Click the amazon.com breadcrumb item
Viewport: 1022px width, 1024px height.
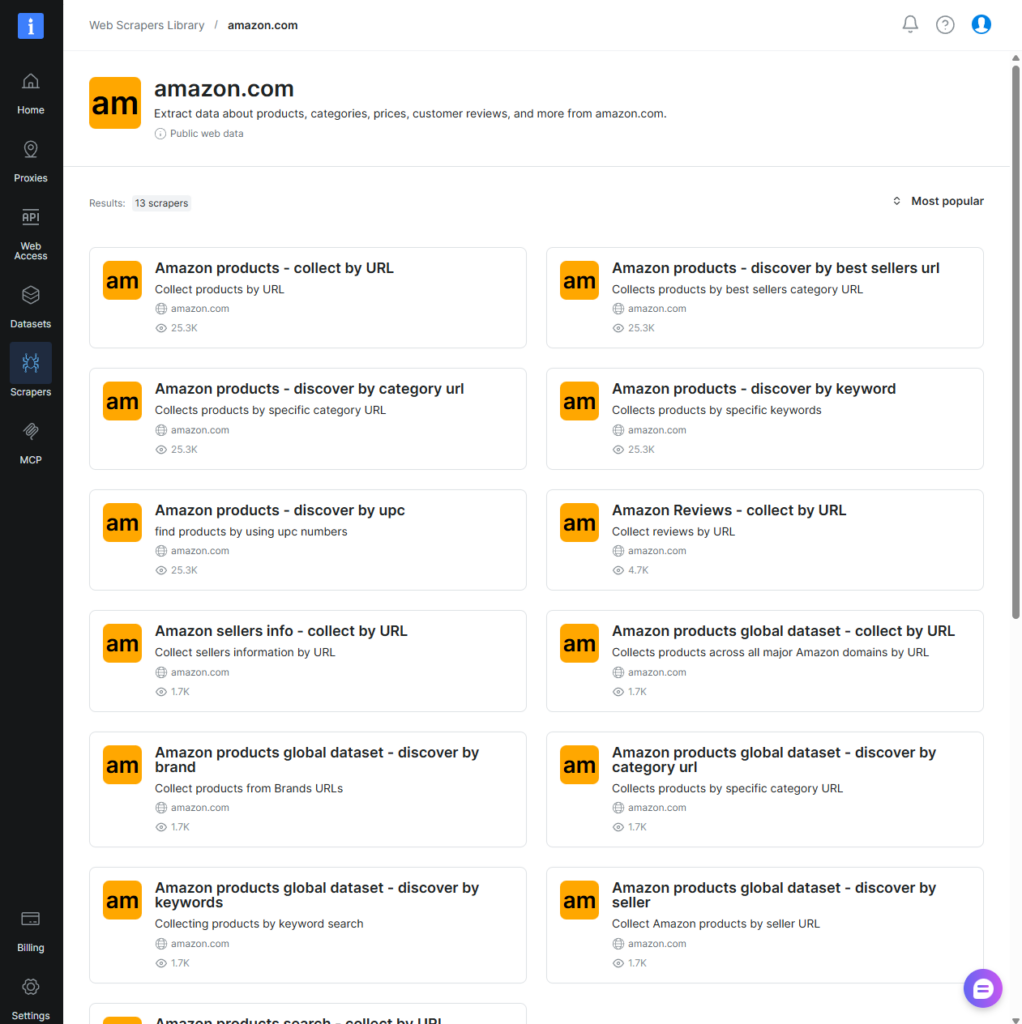(263, 25)
